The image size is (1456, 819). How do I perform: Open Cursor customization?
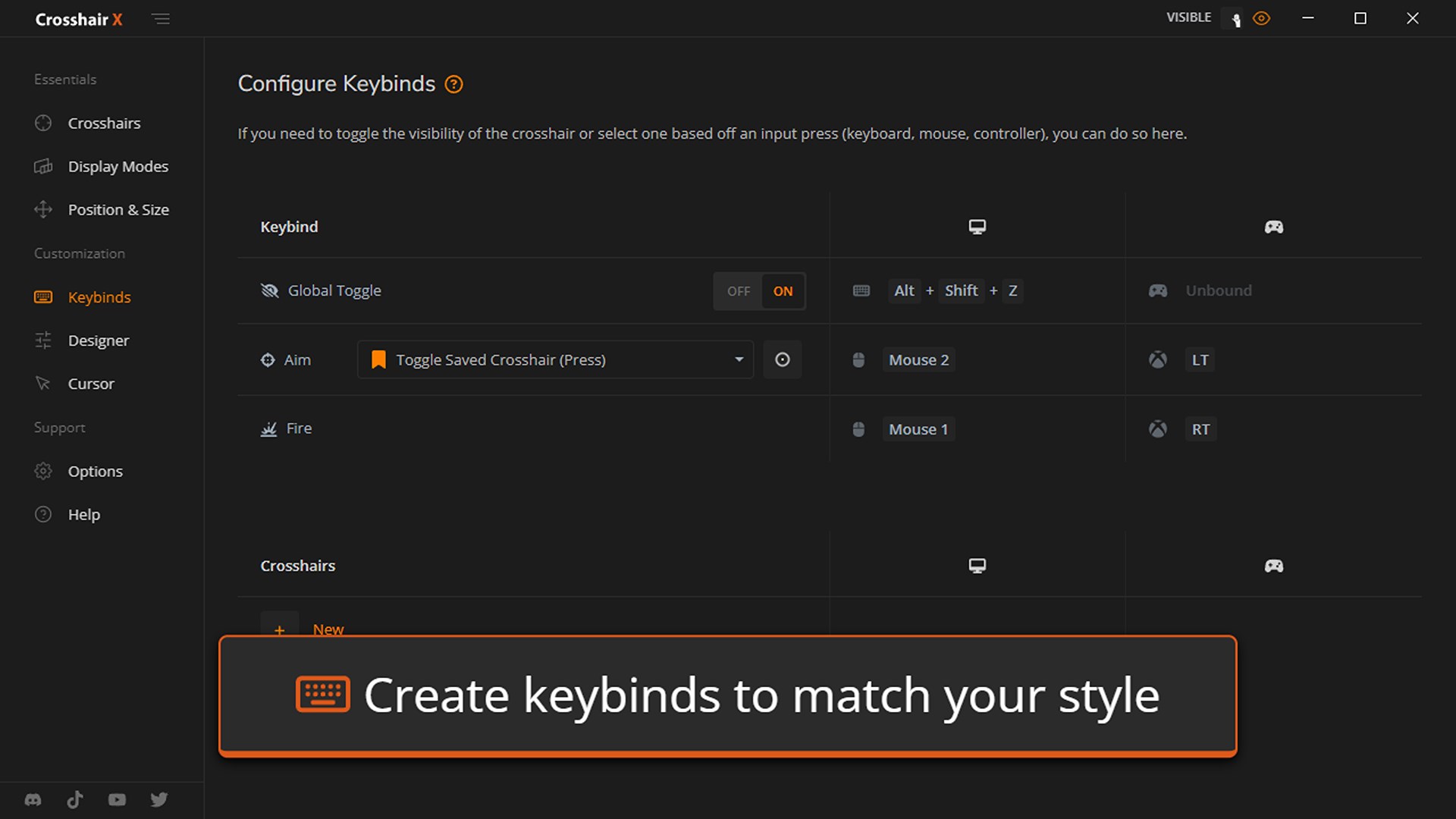click(91, 383)
